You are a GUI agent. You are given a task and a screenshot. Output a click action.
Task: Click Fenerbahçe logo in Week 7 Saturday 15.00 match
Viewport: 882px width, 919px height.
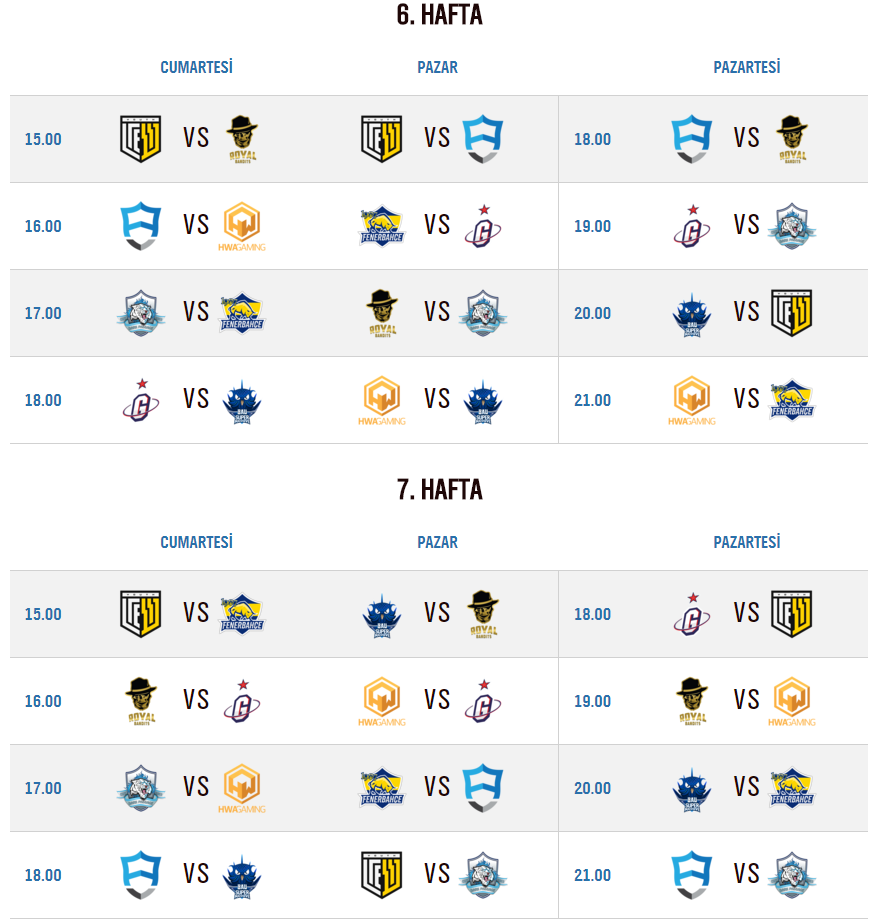point(242,613)
